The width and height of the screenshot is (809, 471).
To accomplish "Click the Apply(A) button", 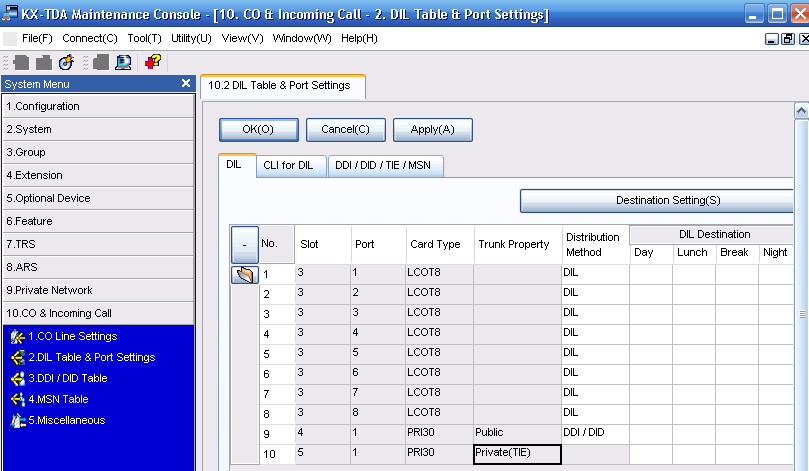I will (433, 129).
